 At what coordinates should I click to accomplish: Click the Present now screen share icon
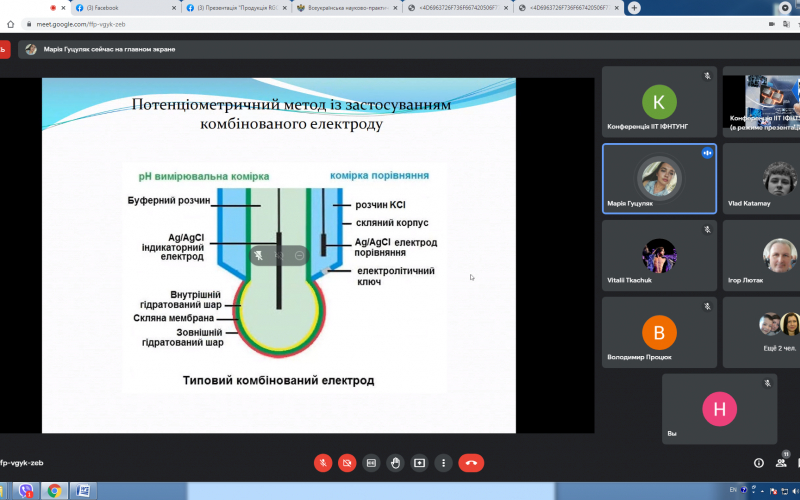tap(419, 463)
